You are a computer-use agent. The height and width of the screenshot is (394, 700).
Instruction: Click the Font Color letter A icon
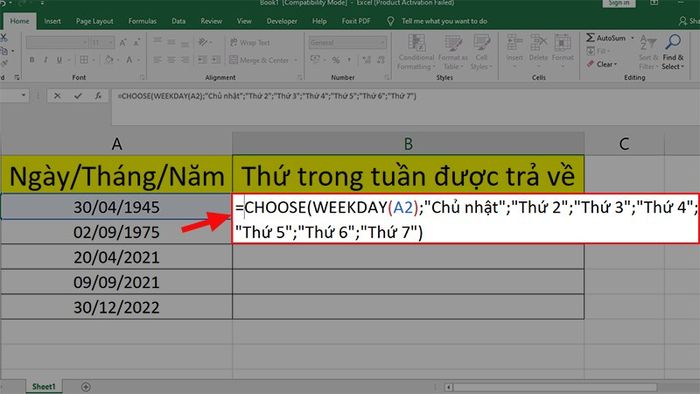[129, 60]
